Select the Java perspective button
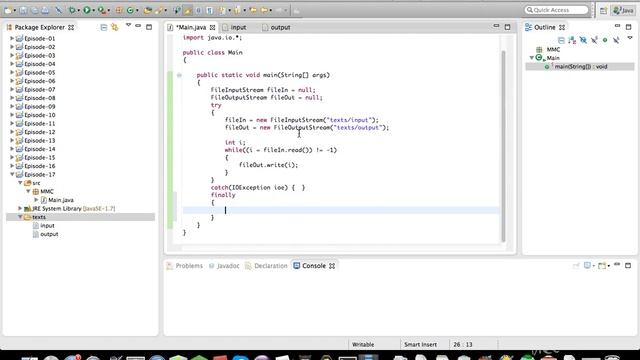The width and height of the screenshot is (640, 360). click(623, 11)
